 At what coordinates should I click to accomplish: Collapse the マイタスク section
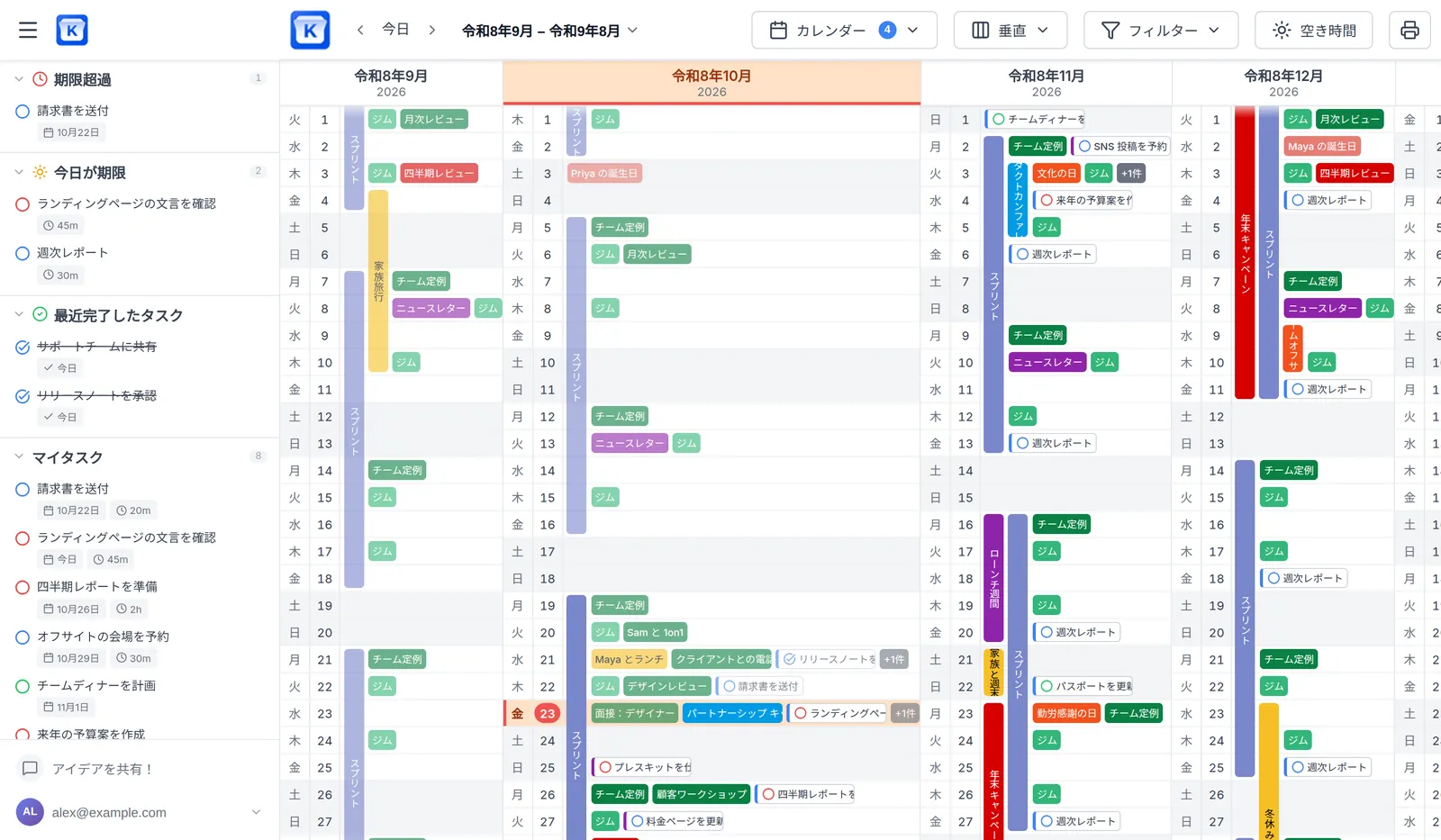coord(18,457)
